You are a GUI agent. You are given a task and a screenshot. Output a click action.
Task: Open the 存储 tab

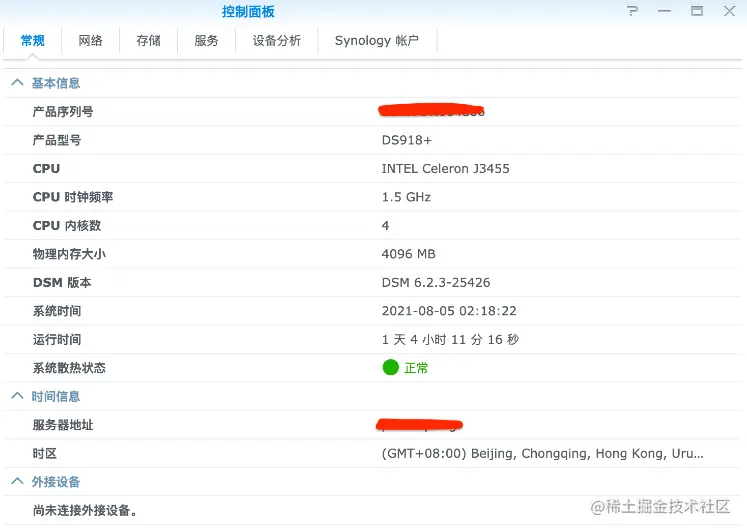[x=149, y=41]
